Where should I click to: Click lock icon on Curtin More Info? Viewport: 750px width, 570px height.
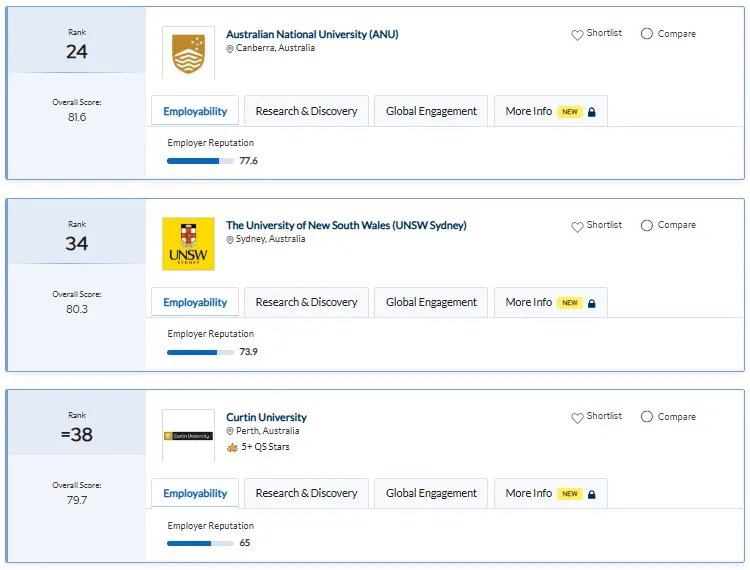tap(592, 494)
